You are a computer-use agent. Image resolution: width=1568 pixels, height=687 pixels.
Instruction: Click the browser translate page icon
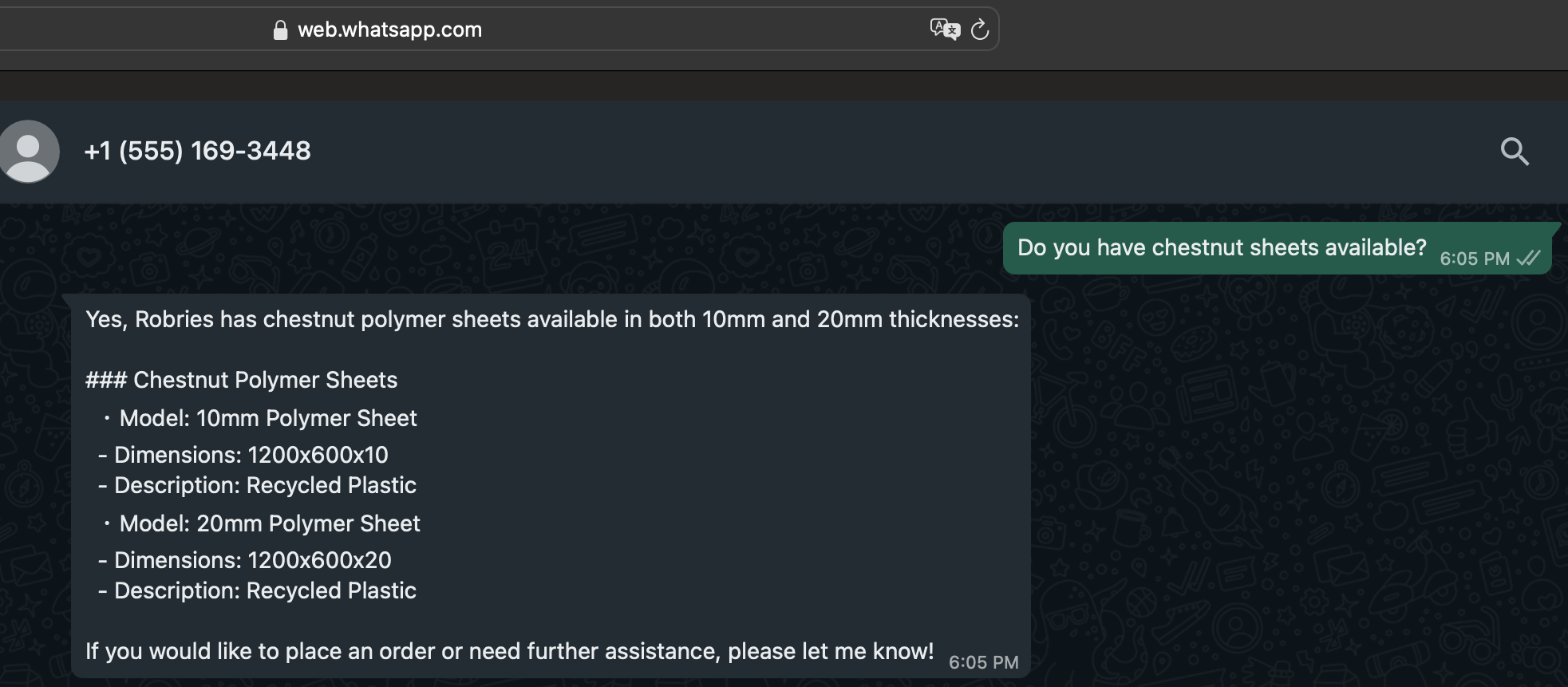pos(945,30)
